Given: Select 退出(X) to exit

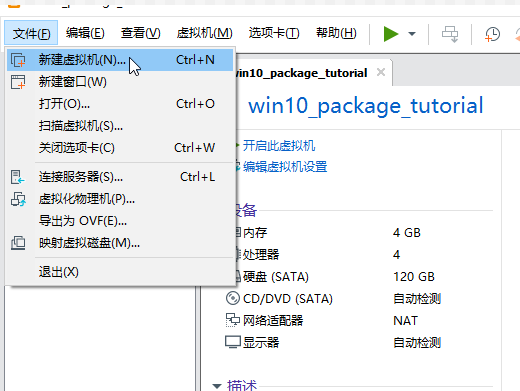Looking at the screenshot, I should click(120, 272).
